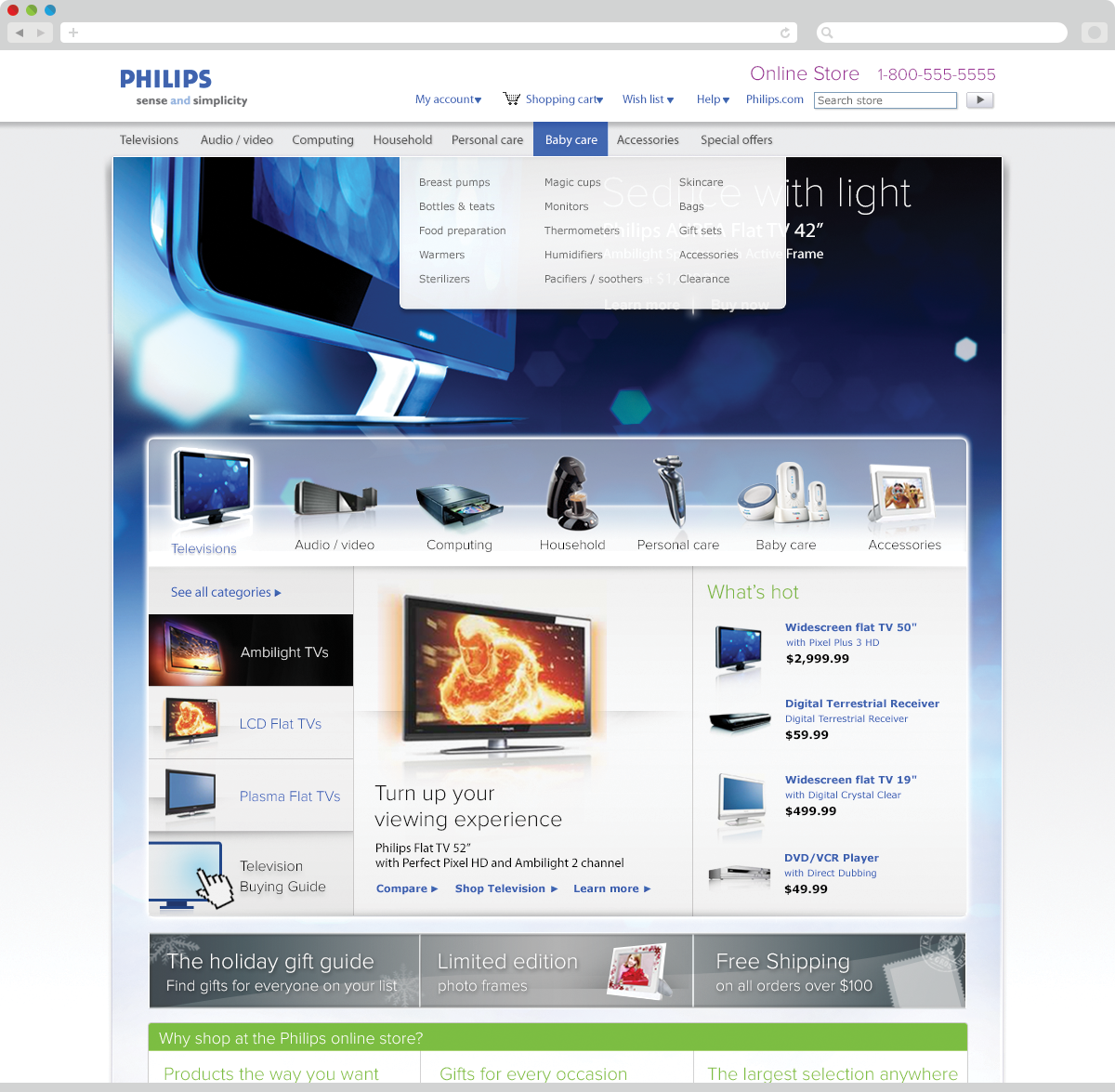Click the shopping cart icon
Image resolution: width=1115 pixels, height=1092 pixels.
pyautogui.click(x=512, y=99)
